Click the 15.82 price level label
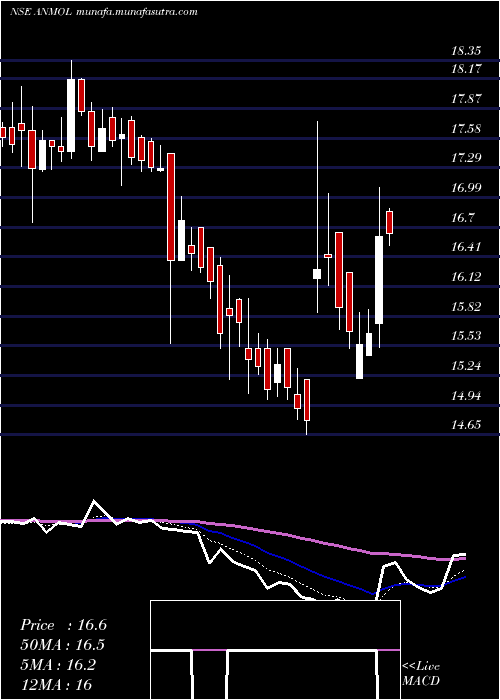Image resolution: width=500 pixels, height=700 pixels. point(466,307)
